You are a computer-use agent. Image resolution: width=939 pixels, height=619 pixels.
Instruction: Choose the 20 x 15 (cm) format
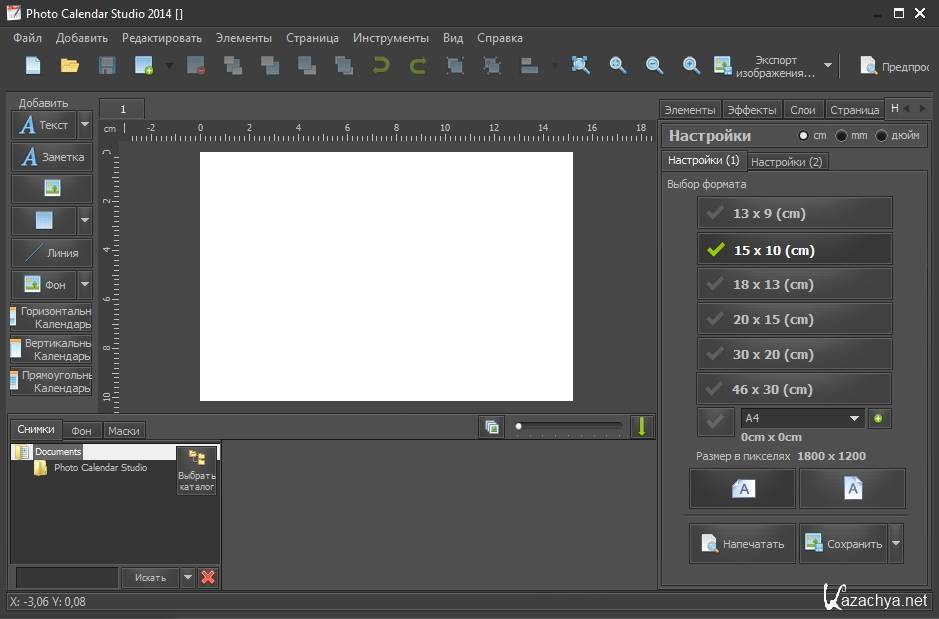[794, 320]
